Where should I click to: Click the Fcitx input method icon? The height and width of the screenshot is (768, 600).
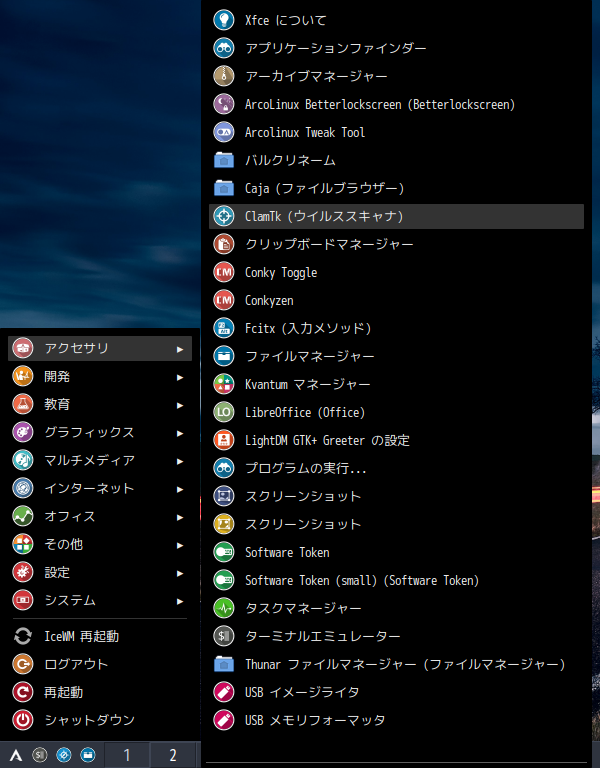click(224, 328)
